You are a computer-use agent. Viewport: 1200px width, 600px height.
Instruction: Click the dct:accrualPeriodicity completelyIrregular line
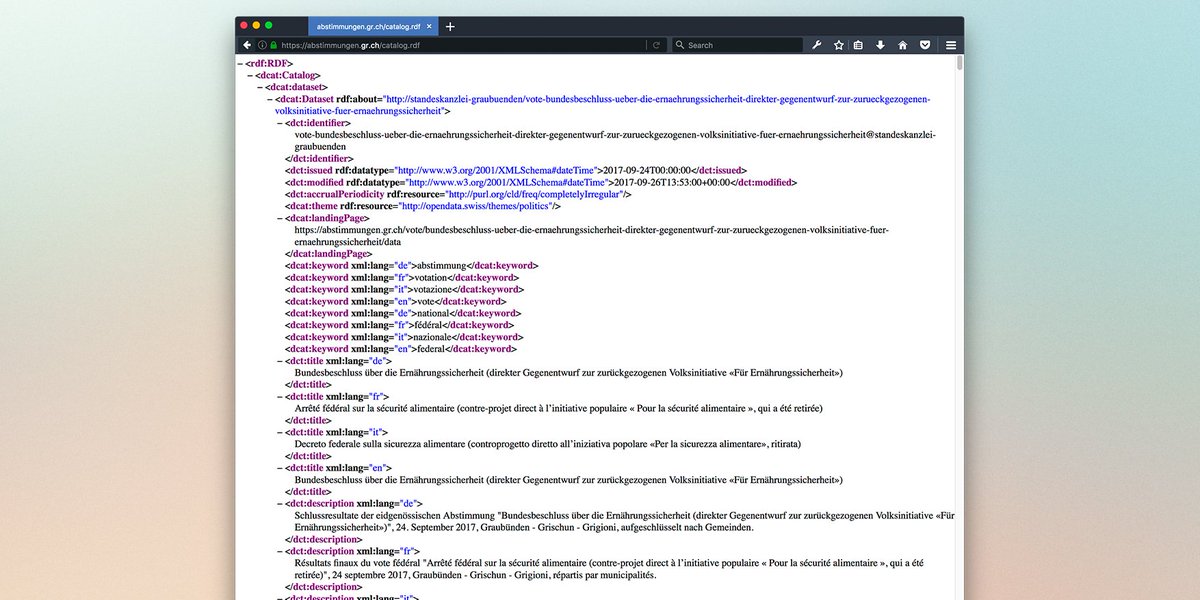pyautogui.click(x=458, y=194)
